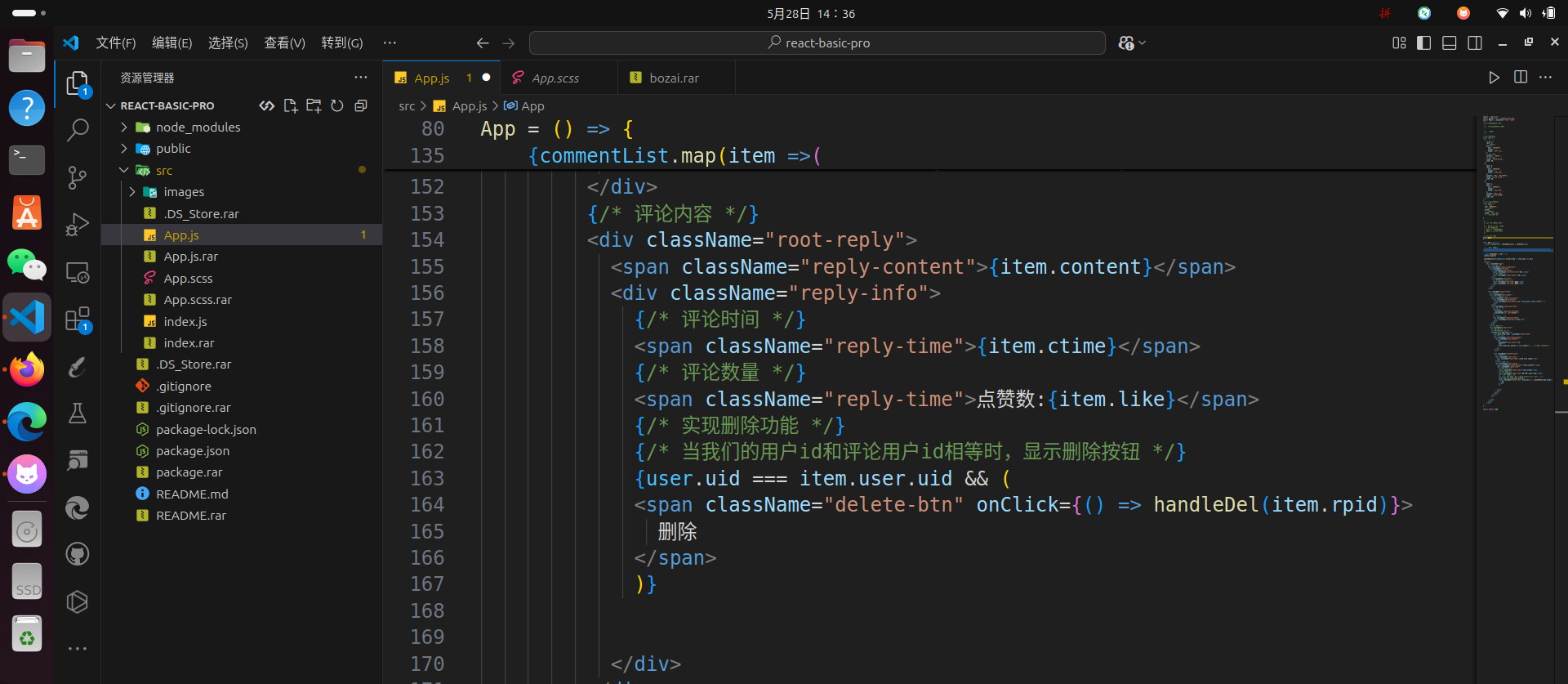Screen dimensions: 1568x684
Task: Toggle the primary side bar visibility
Action: 1424,43
